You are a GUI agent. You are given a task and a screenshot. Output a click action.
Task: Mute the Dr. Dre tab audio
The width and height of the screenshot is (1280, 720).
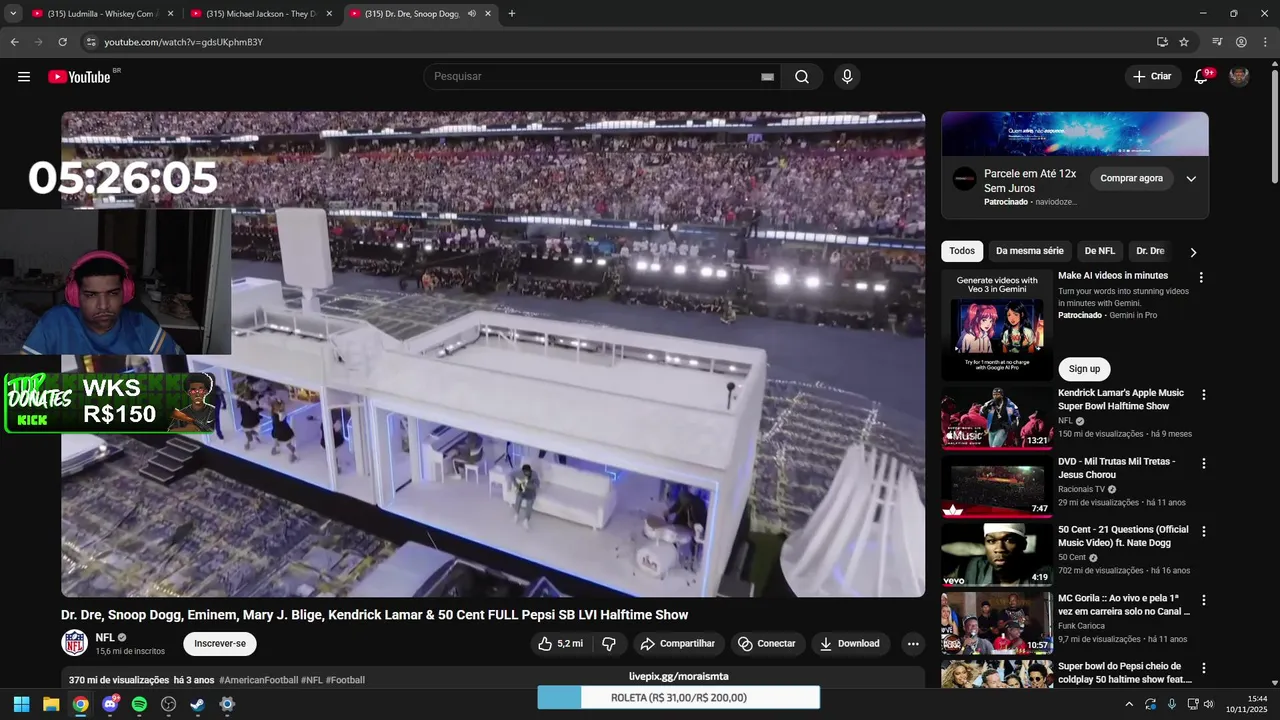[471, 14]
